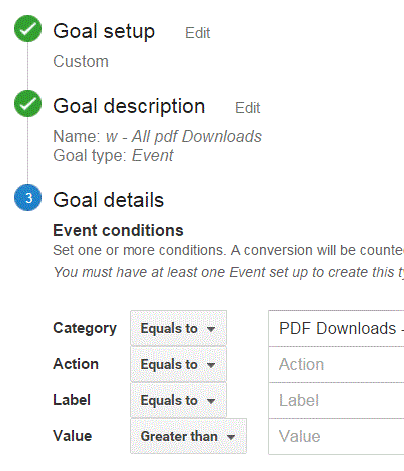This screenshot has height=471, width=404.
Task: Click the green checkmark beside Goal description
Action: pos(28,104)
